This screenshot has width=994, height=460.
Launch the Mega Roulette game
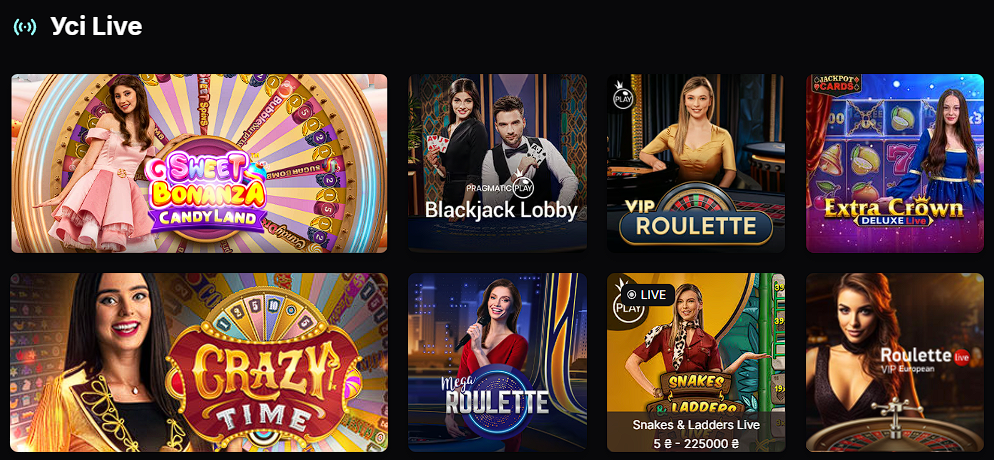[498, 362]
